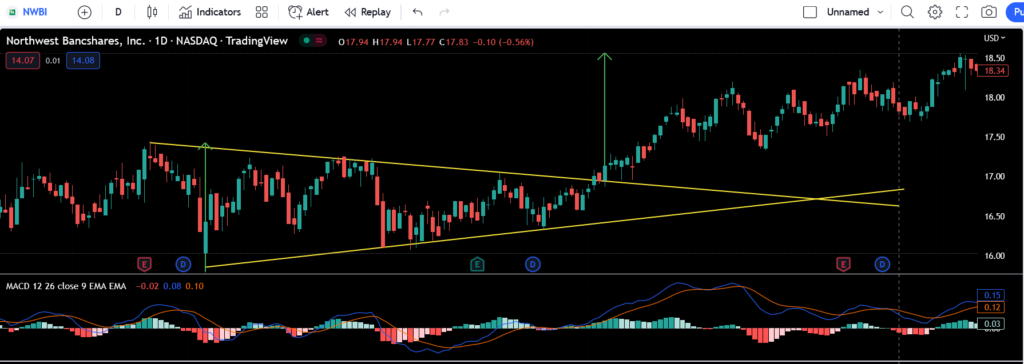Viewport: 1024px width, 364px height.
Task: Click the compare or add symbol plus icon
Action: 84,12
